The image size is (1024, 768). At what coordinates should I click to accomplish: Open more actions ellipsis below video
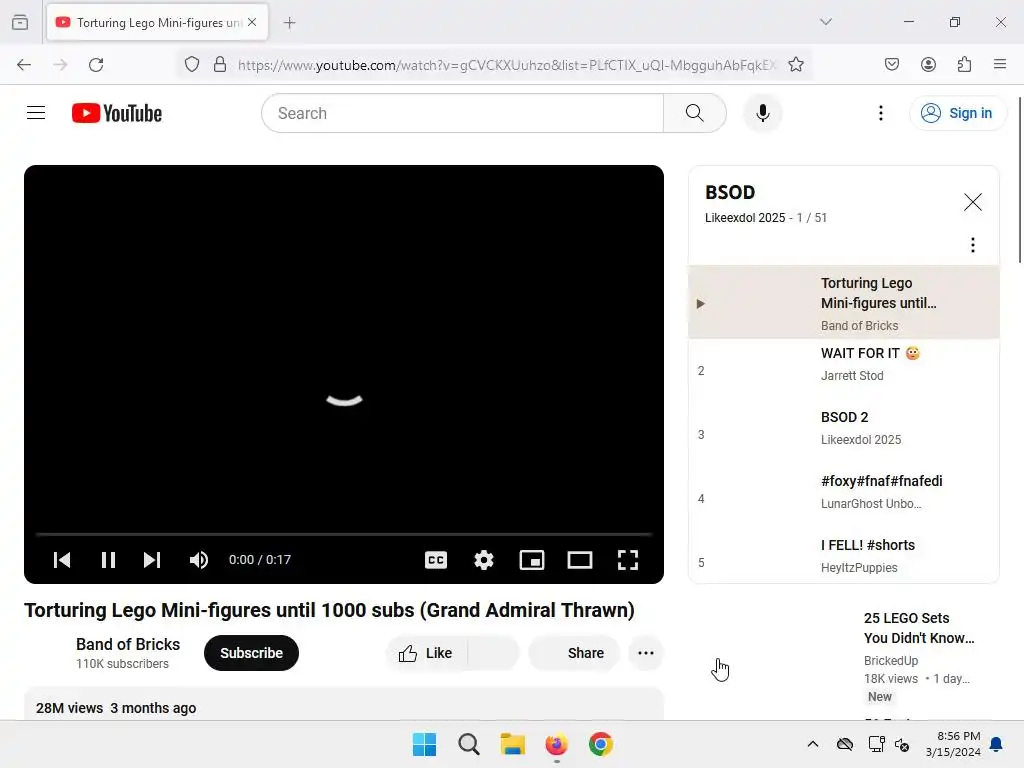(645, 653)
